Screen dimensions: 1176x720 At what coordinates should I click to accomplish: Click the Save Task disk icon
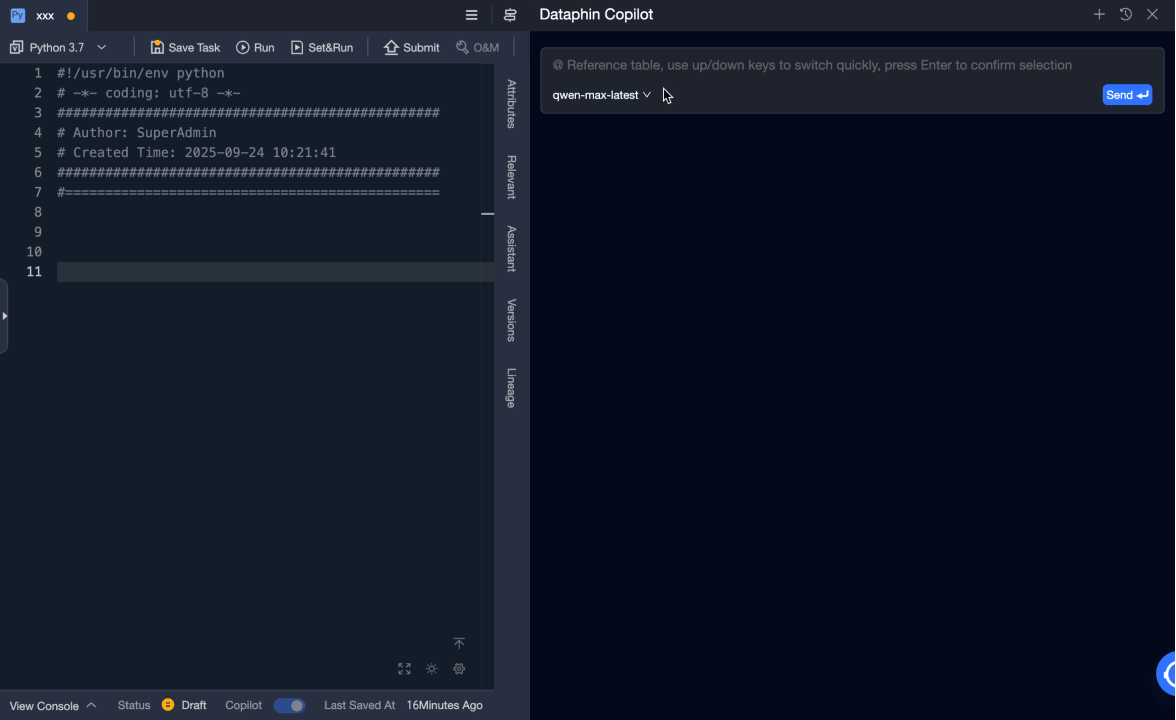click(x=157, y=47)
